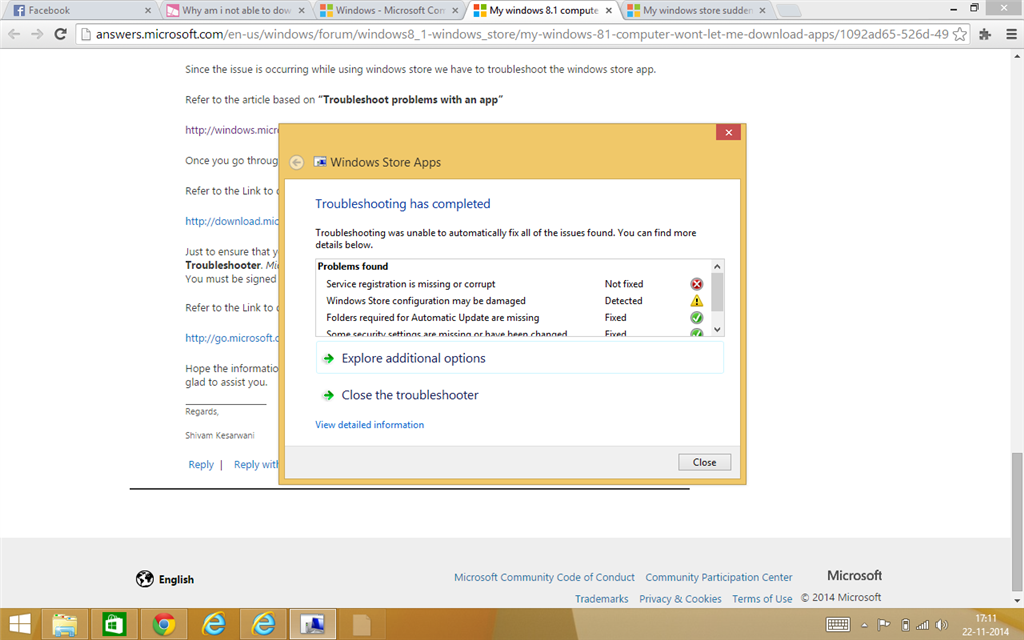The image size is (1024, 640).
Task: Open Community Participation Center link
Action: tap(719, 577)
